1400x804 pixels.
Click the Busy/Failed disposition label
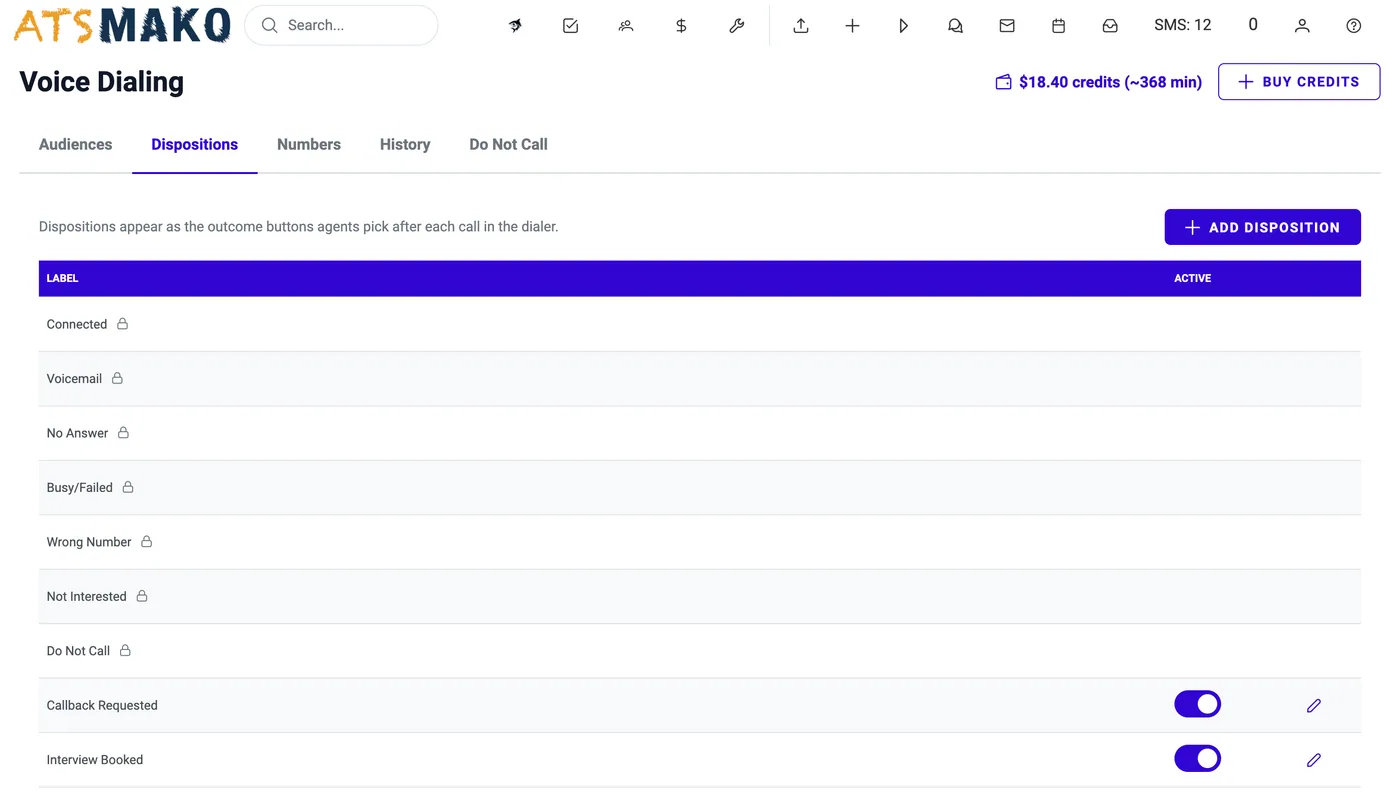point(80,488)
